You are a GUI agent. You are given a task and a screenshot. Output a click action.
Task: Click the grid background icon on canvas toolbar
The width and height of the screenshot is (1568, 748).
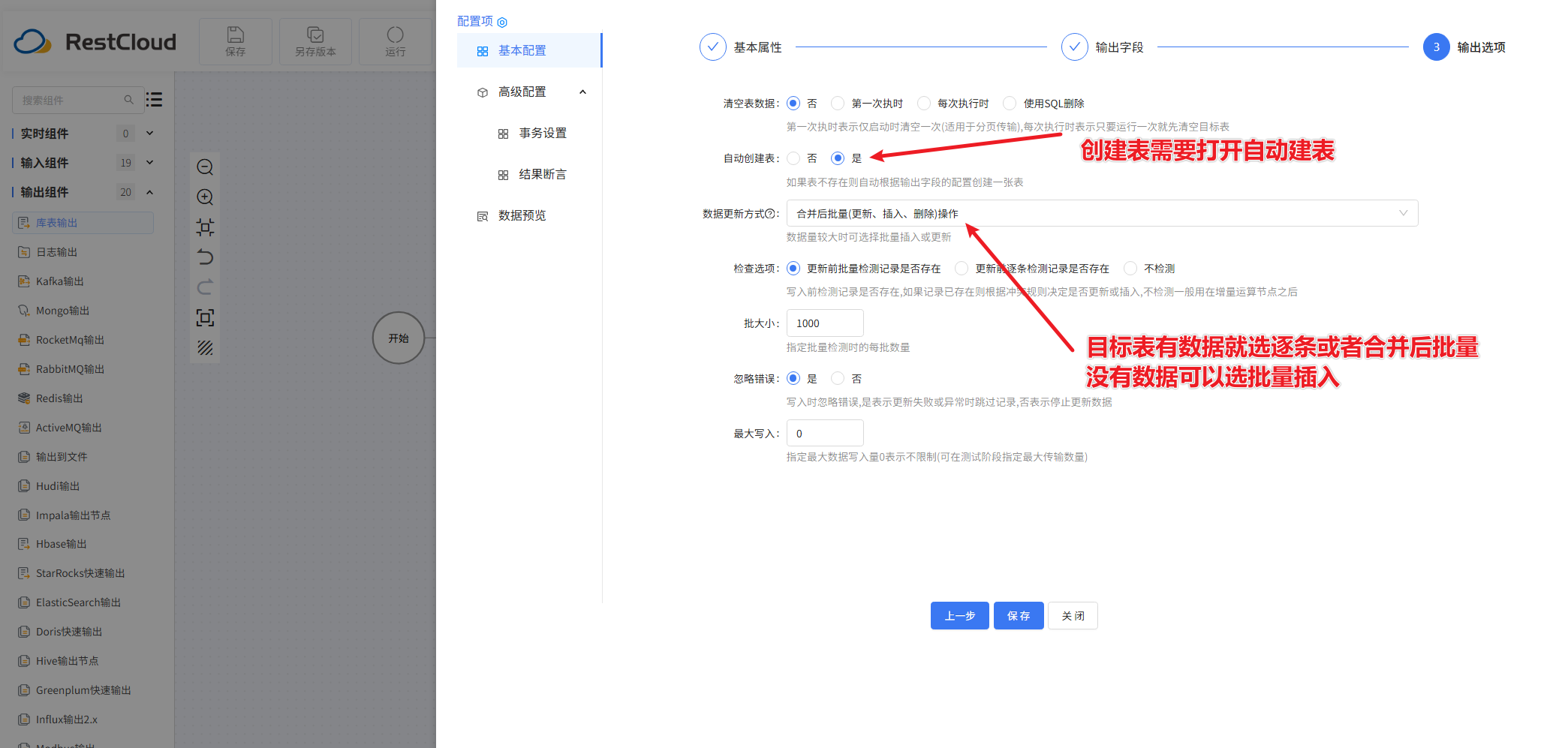tap(205, 347)
